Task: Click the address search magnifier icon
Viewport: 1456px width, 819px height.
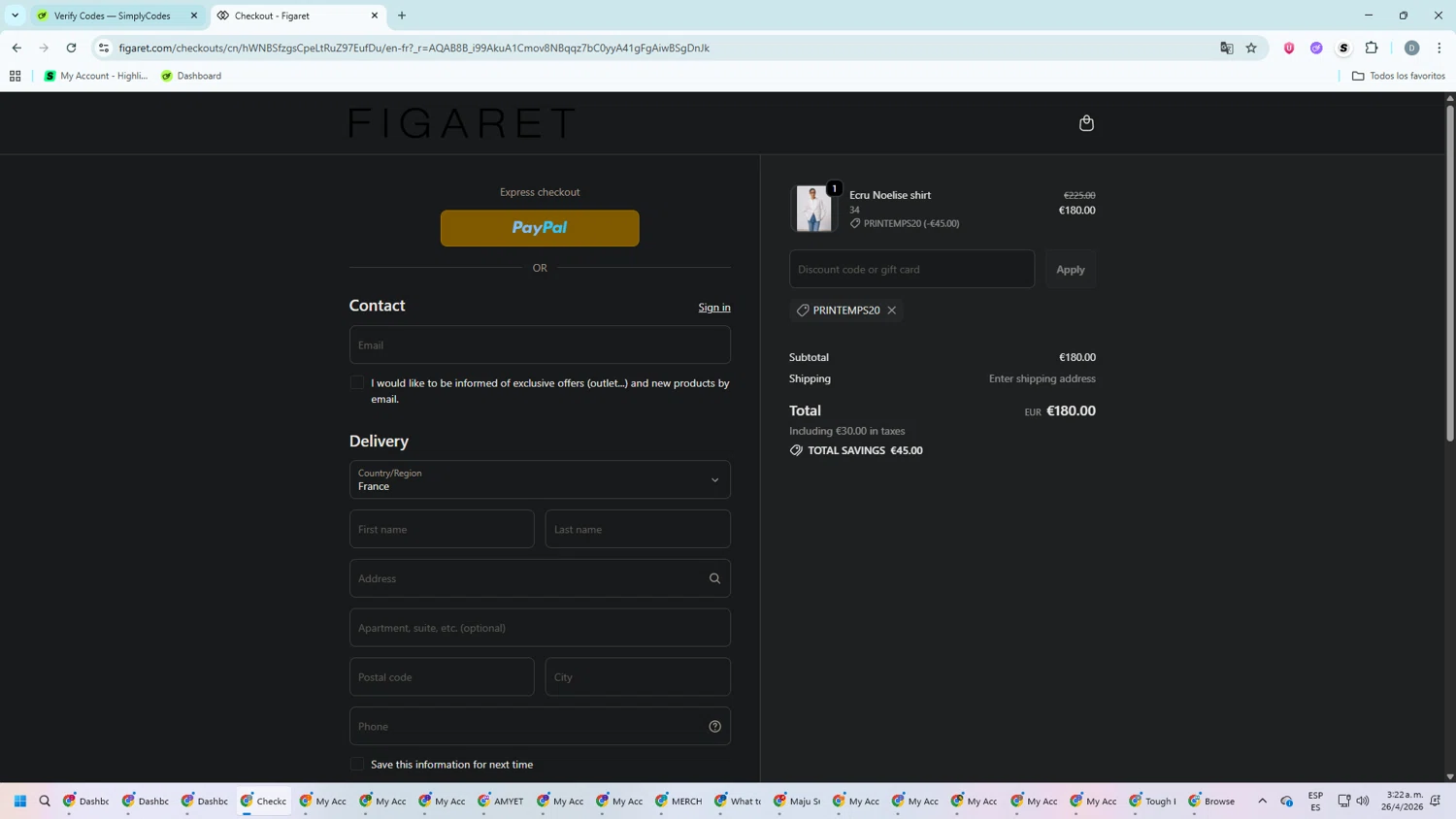Action: pos(714,578)
